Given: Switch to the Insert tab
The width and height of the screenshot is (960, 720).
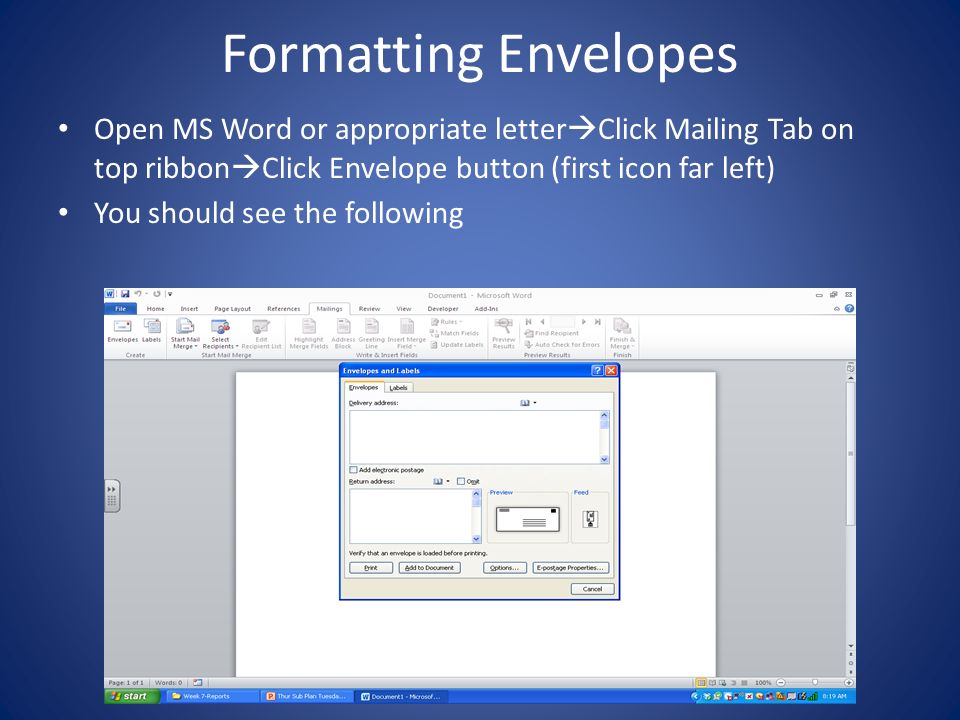Looking at the screenshot, I should coord(189,309).
